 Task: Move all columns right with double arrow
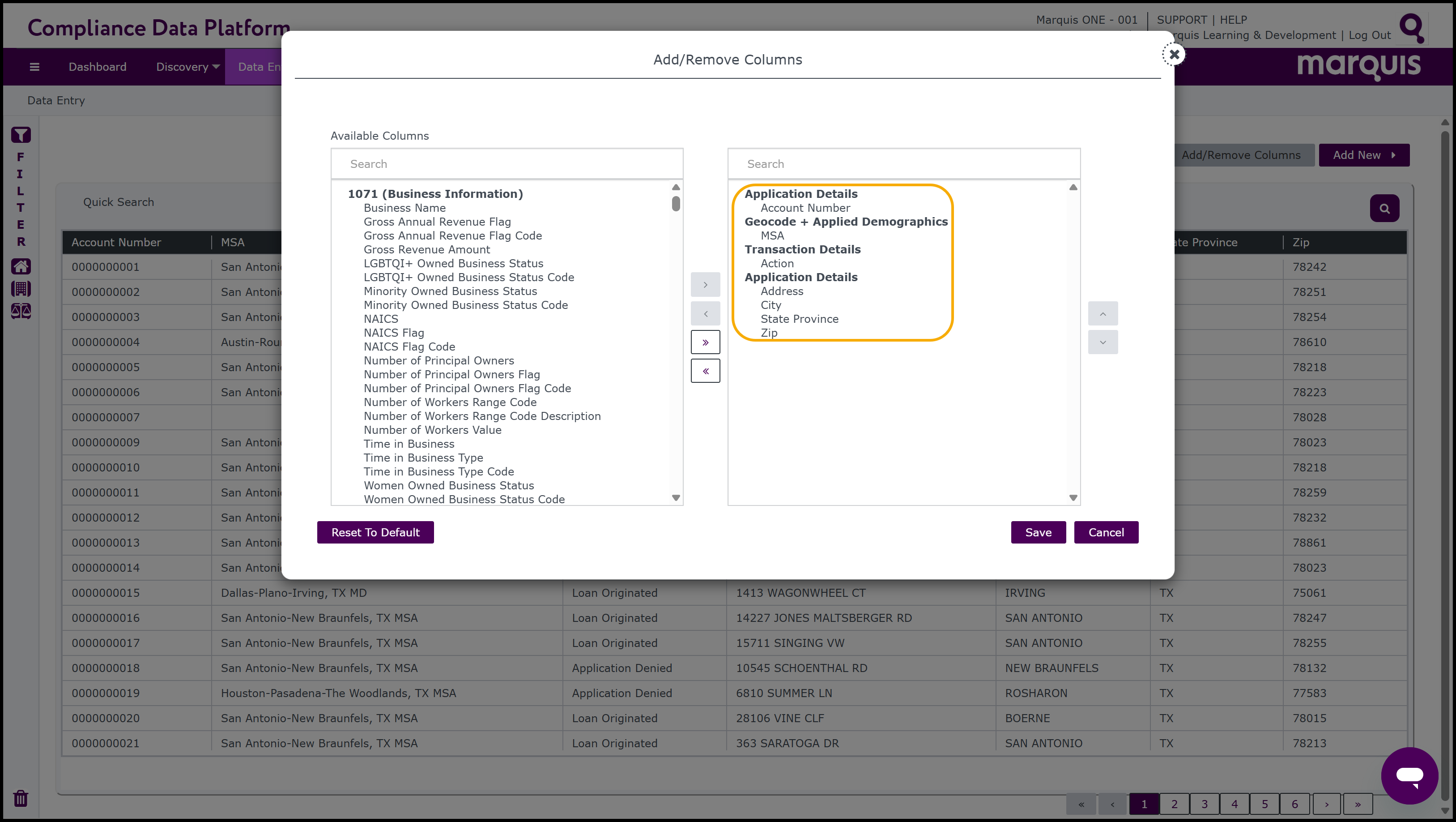[x=705, y=342]
